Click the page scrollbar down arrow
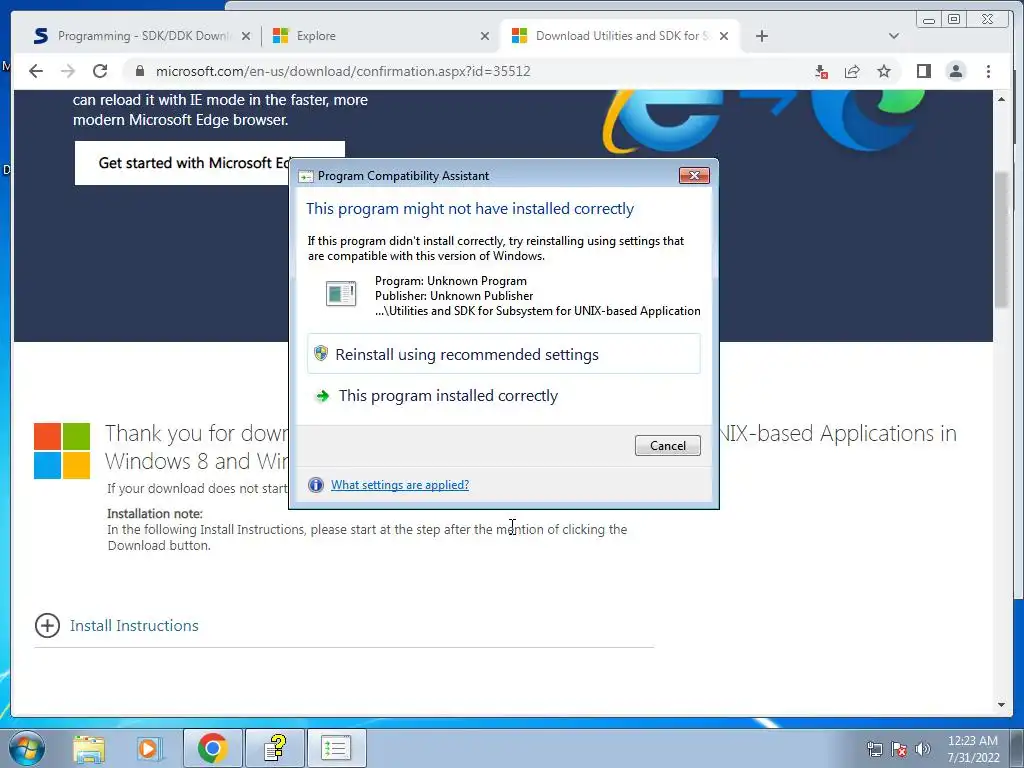1024x768 pixels. click(x=1001, y=705)
